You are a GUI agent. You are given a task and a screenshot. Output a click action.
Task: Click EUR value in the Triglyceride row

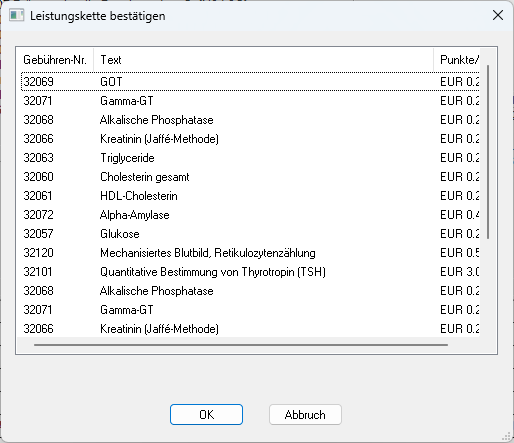(x=460, y=158)
